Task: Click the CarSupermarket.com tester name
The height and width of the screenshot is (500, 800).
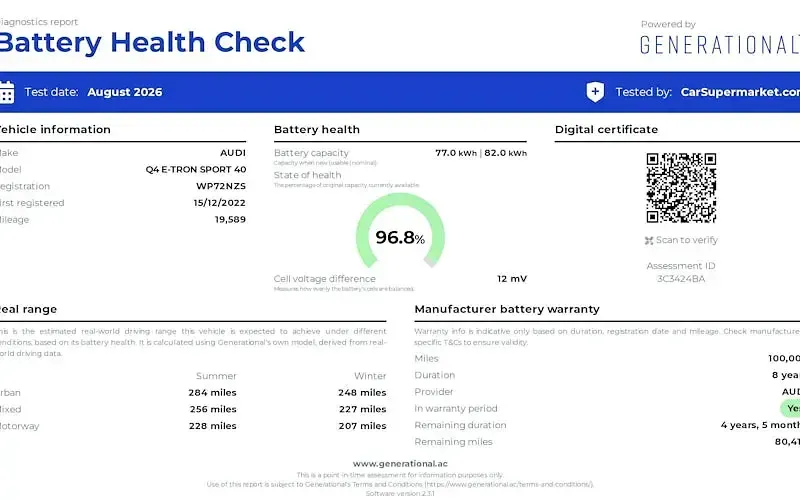Action: click(740, 92)
